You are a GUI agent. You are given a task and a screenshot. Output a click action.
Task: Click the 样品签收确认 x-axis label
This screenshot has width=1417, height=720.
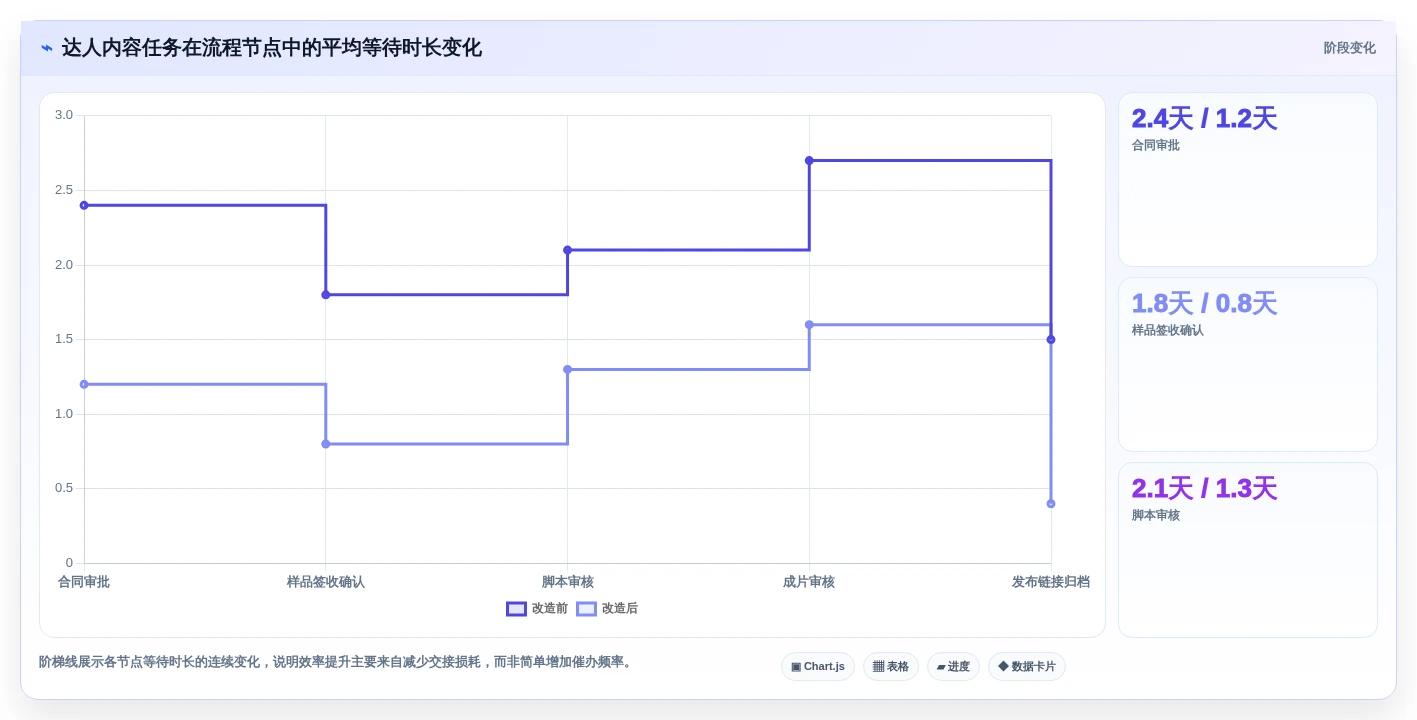[x=326, y=582]
